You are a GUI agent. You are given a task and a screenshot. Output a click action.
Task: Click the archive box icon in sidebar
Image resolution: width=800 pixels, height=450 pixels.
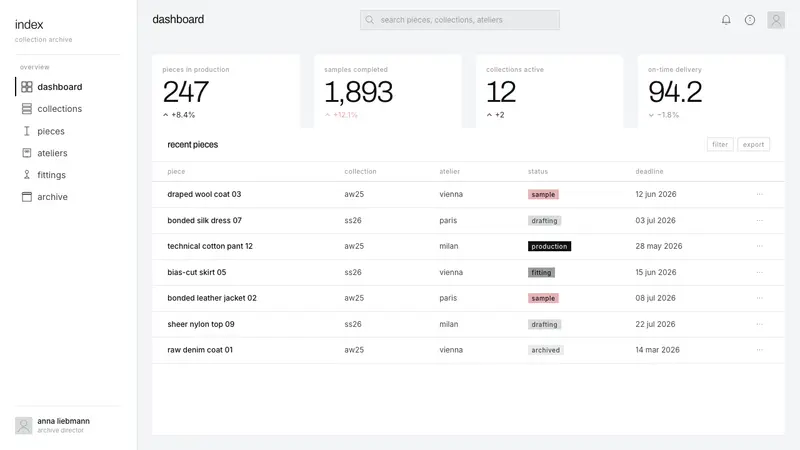click(x=27, y=197)
